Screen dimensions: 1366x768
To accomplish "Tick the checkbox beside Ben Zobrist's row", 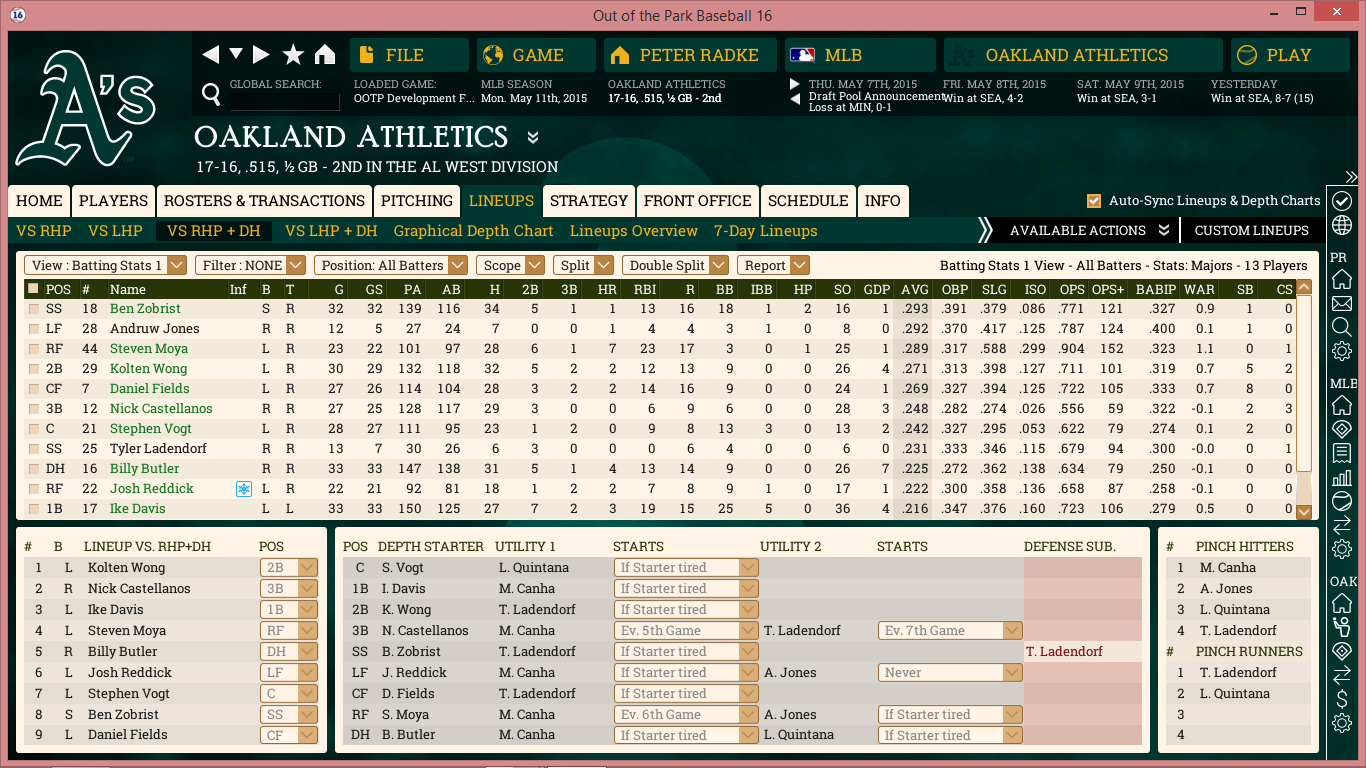I will coord(34,309).
